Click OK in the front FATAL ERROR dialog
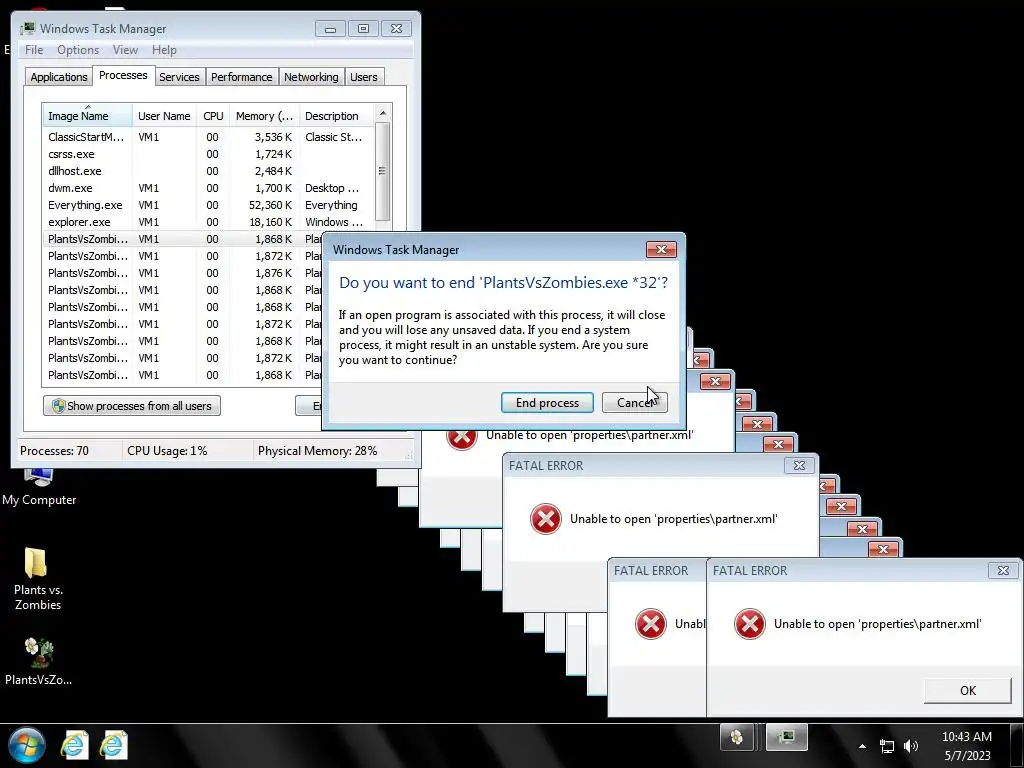This screenshot has height=768, width=1024. (967, 690)
